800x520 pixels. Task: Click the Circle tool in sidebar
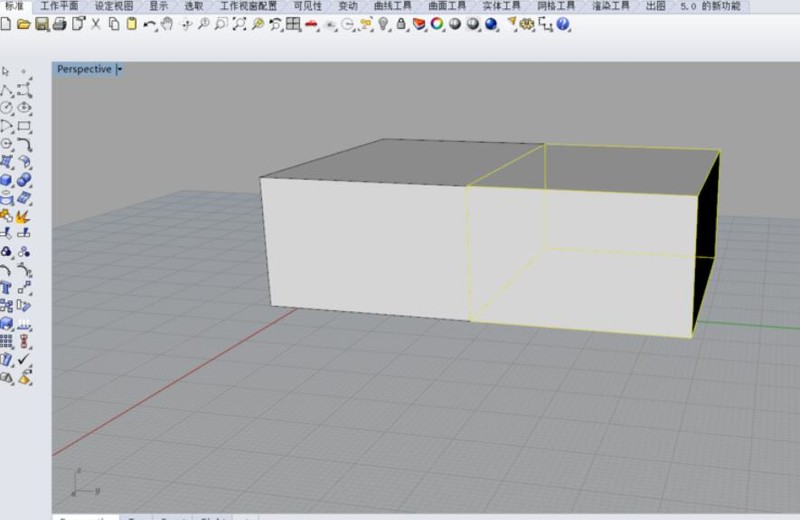(6, 108)
